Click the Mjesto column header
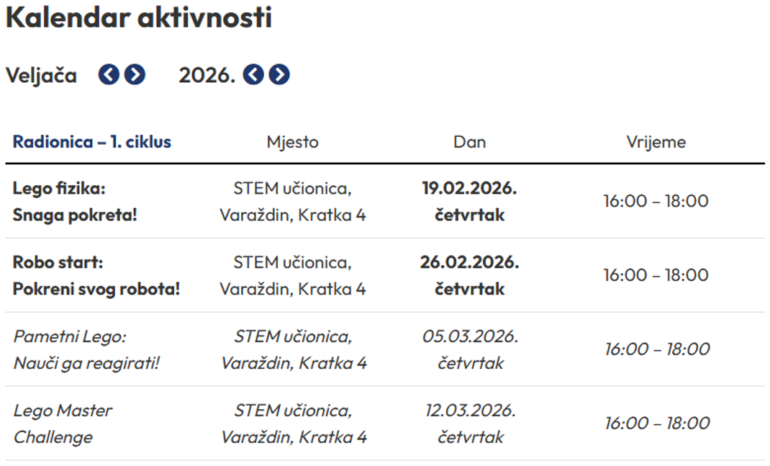 click(x=292, y=142)
